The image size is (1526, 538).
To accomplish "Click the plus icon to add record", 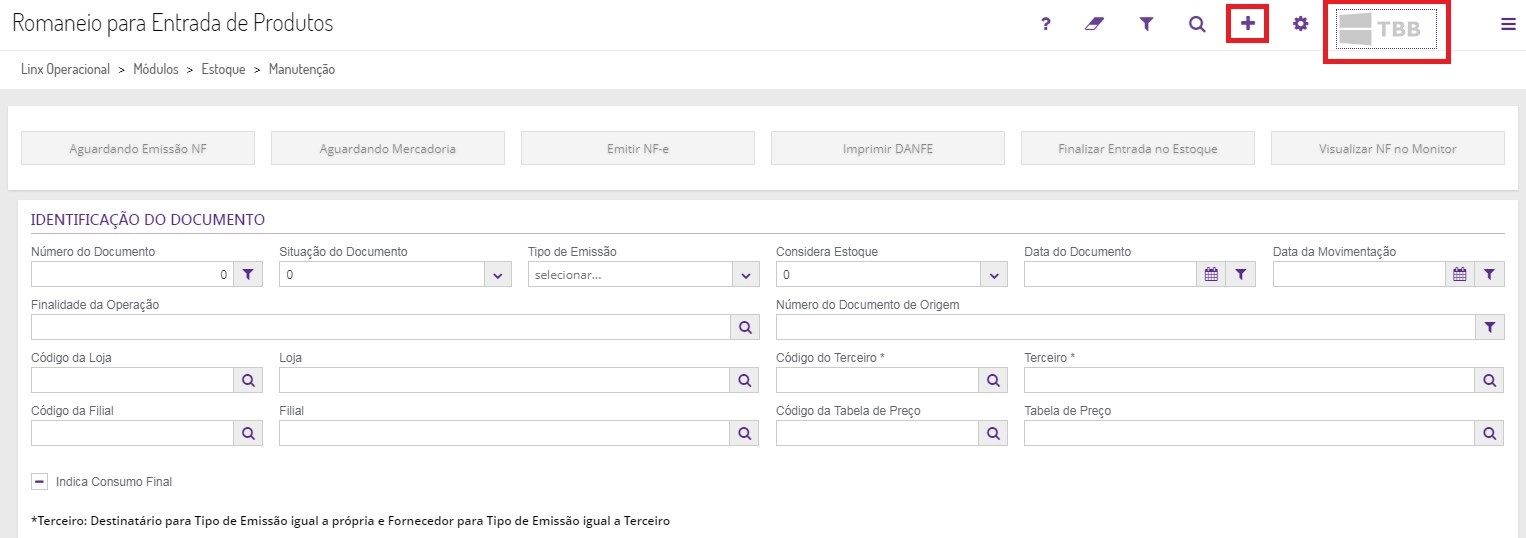I will 1248,23.
